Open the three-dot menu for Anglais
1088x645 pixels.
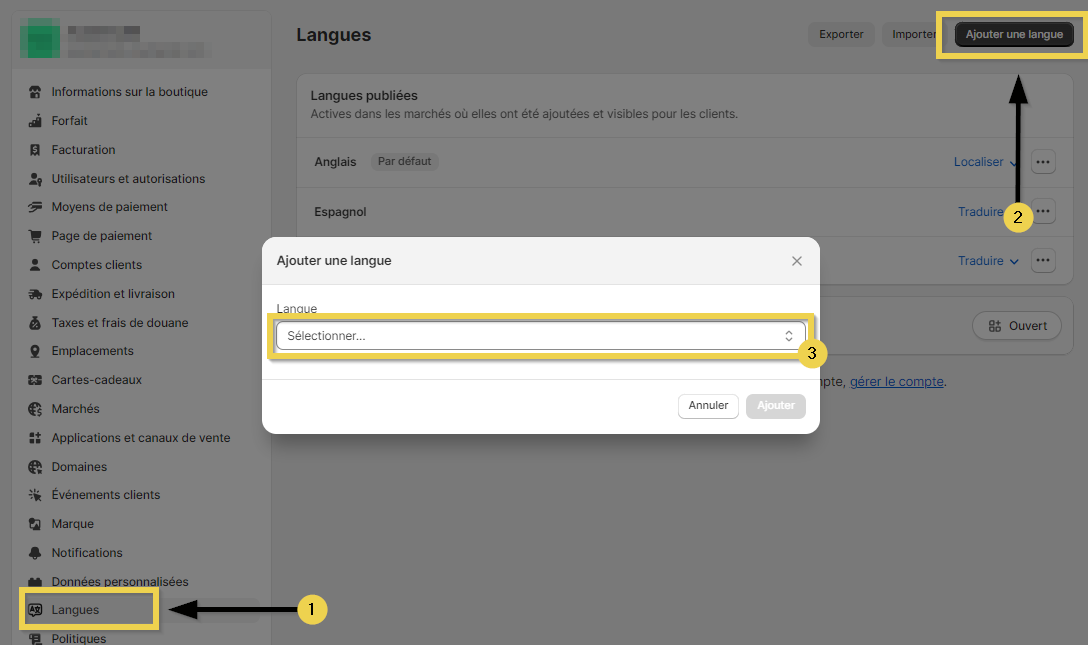(1043, 162)
